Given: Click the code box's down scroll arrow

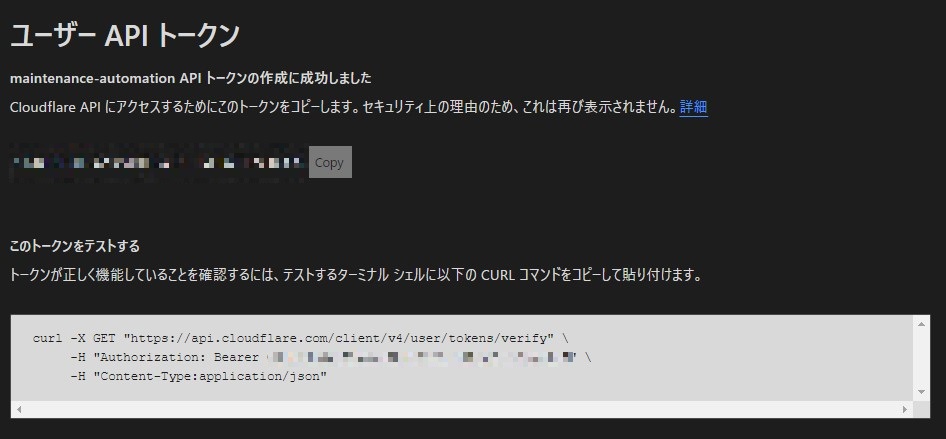Looking at the screenshot, I should [x=921, y=392].
